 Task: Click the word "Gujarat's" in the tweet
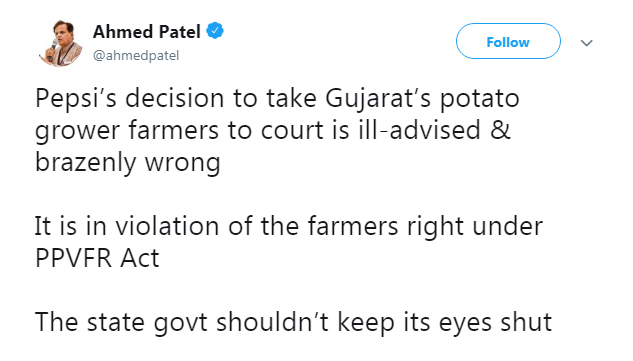[x=377, y=99]
